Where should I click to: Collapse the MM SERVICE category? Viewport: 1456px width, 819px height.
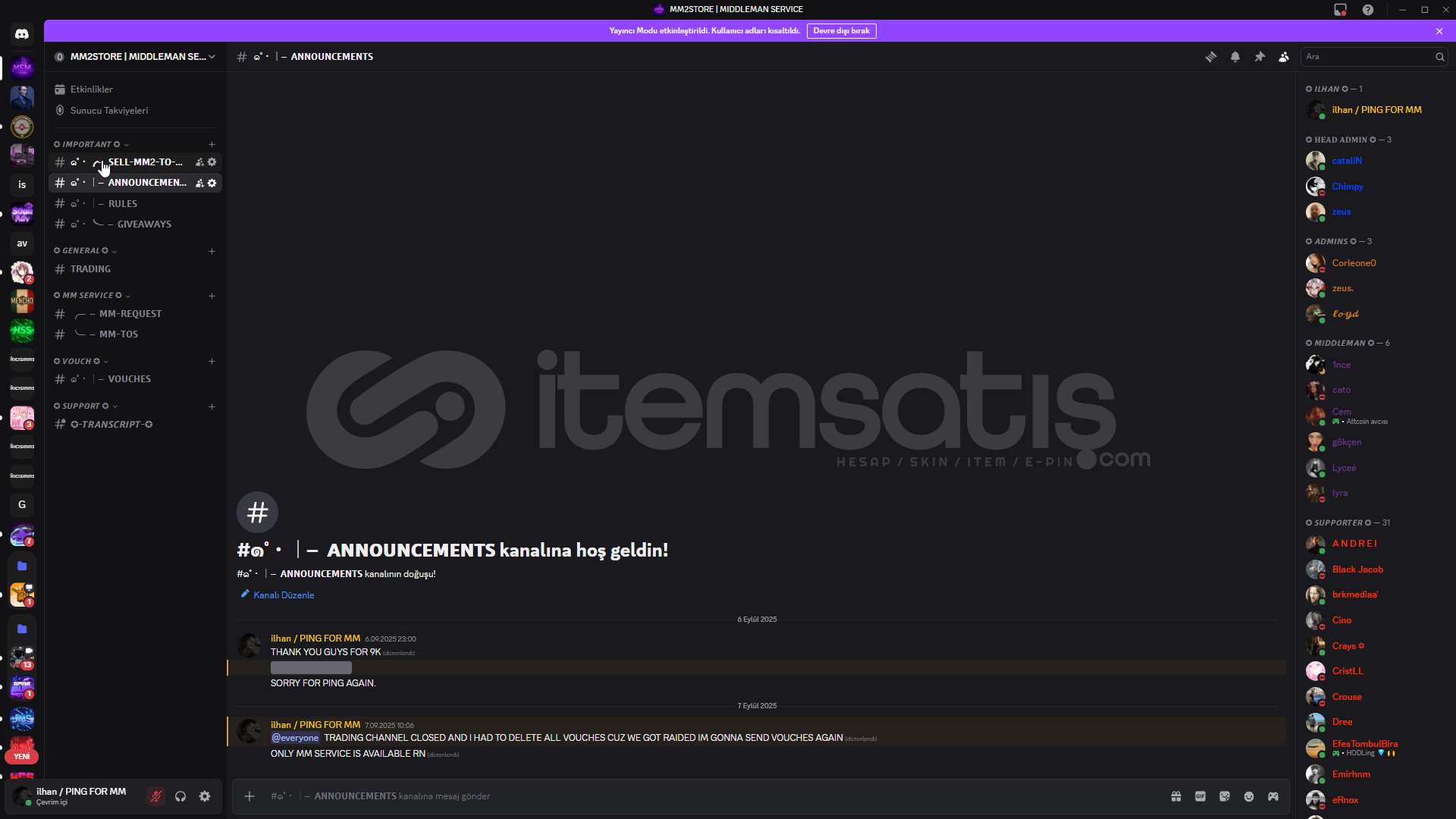[92, 296]
